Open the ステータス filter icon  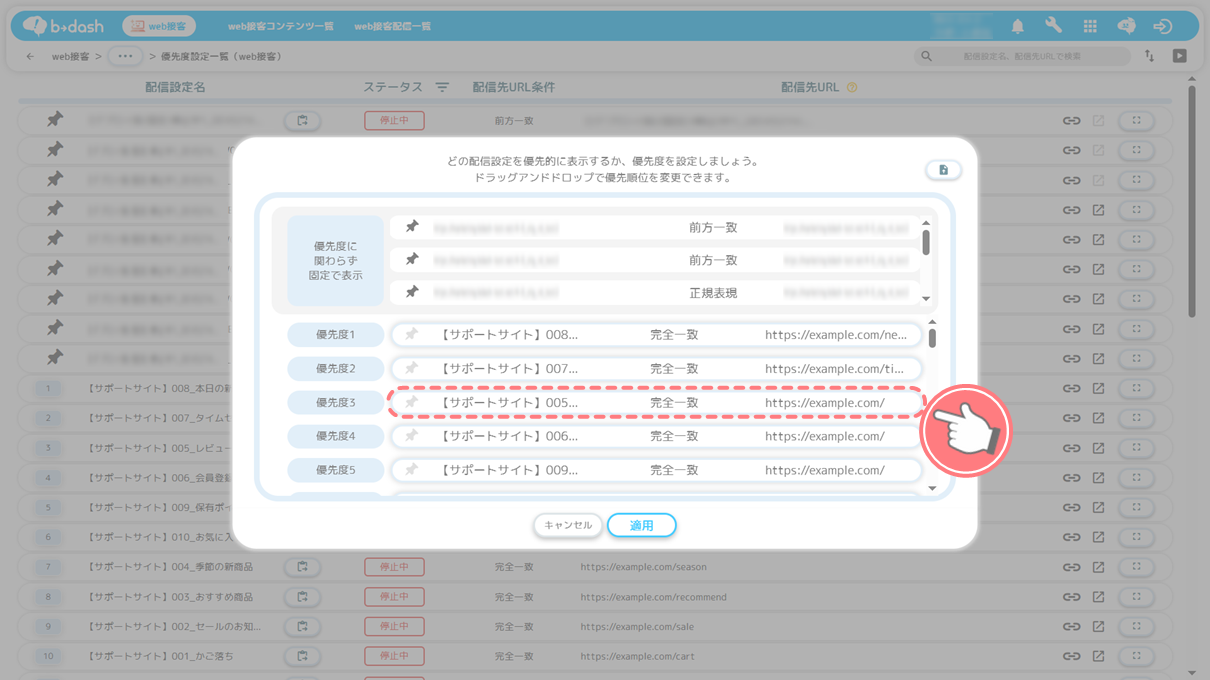(x=442, y=88)
